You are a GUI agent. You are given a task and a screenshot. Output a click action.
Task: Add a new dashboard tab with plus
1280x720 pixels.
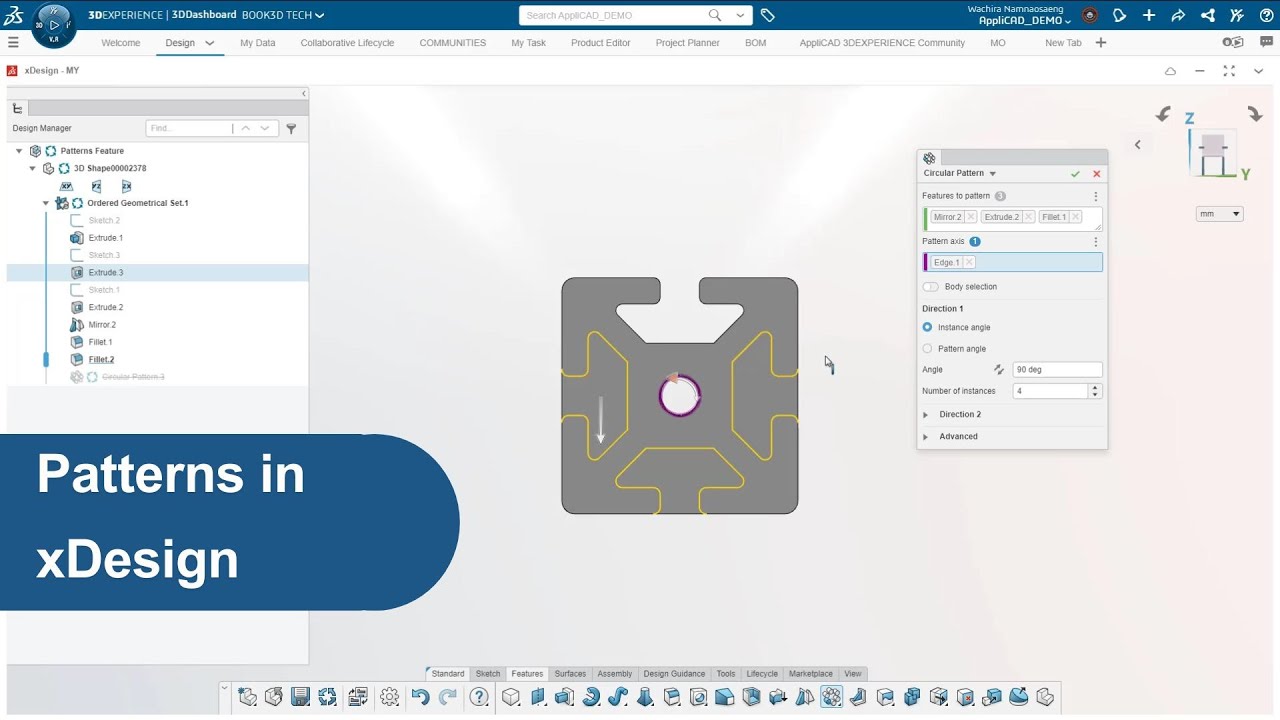point(1101,43)
